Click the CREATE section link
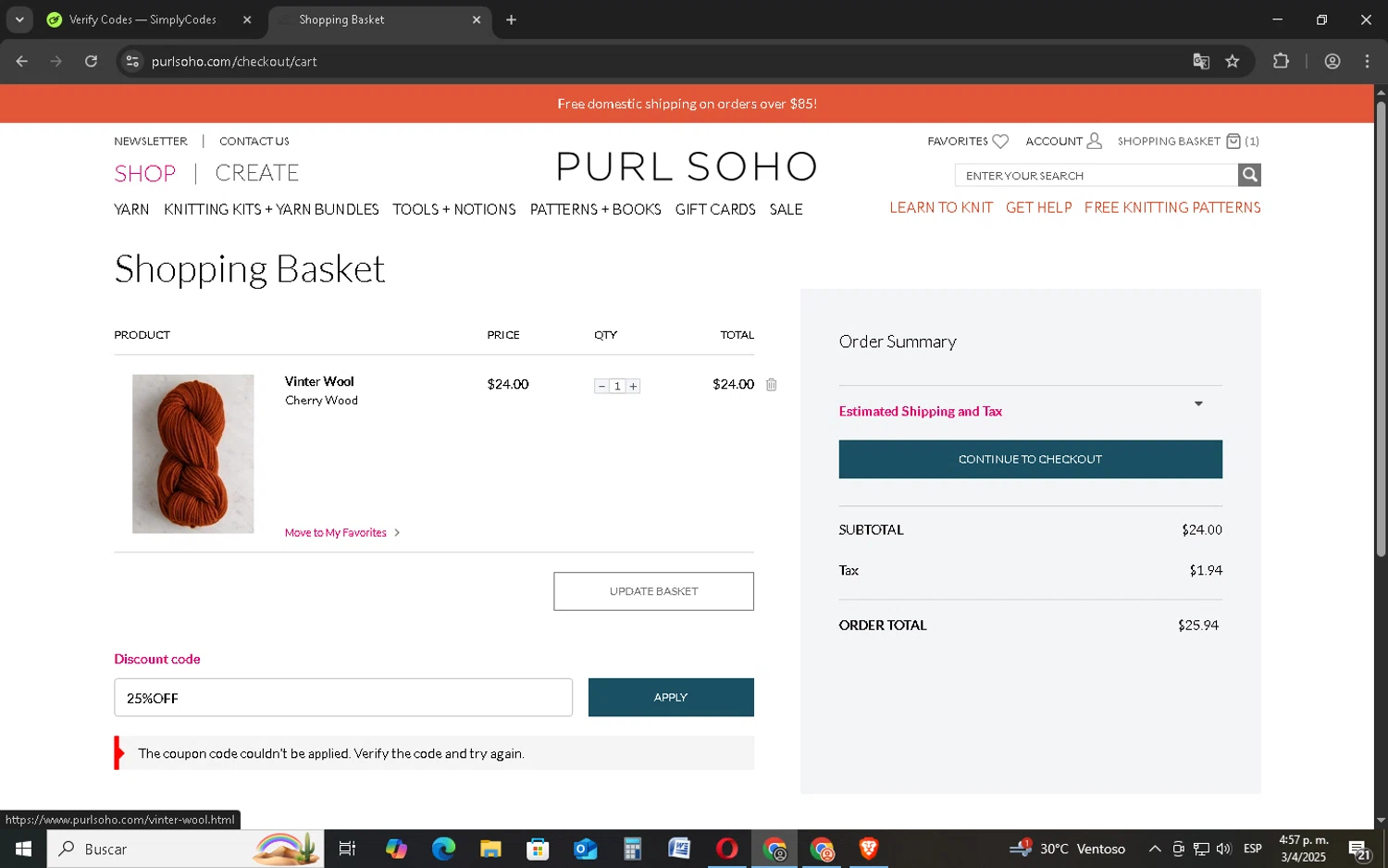This screenshot has width=1388, height=868. (x=257, y=173)
